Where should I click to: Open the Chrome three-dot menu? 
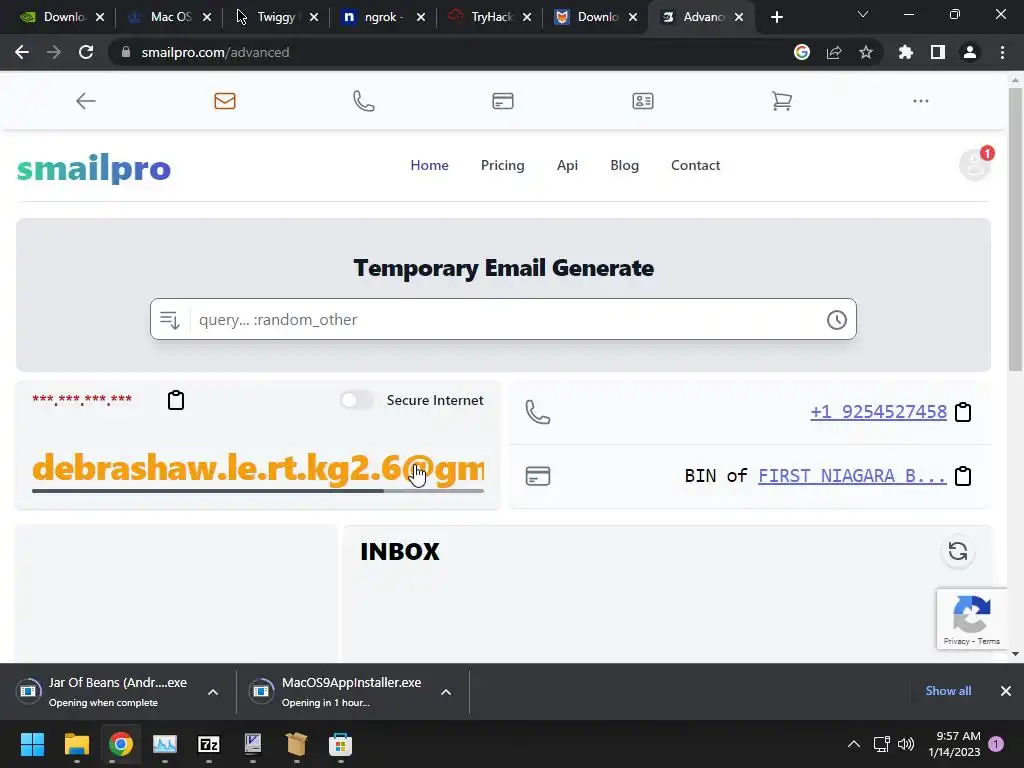coord(1002,52)
